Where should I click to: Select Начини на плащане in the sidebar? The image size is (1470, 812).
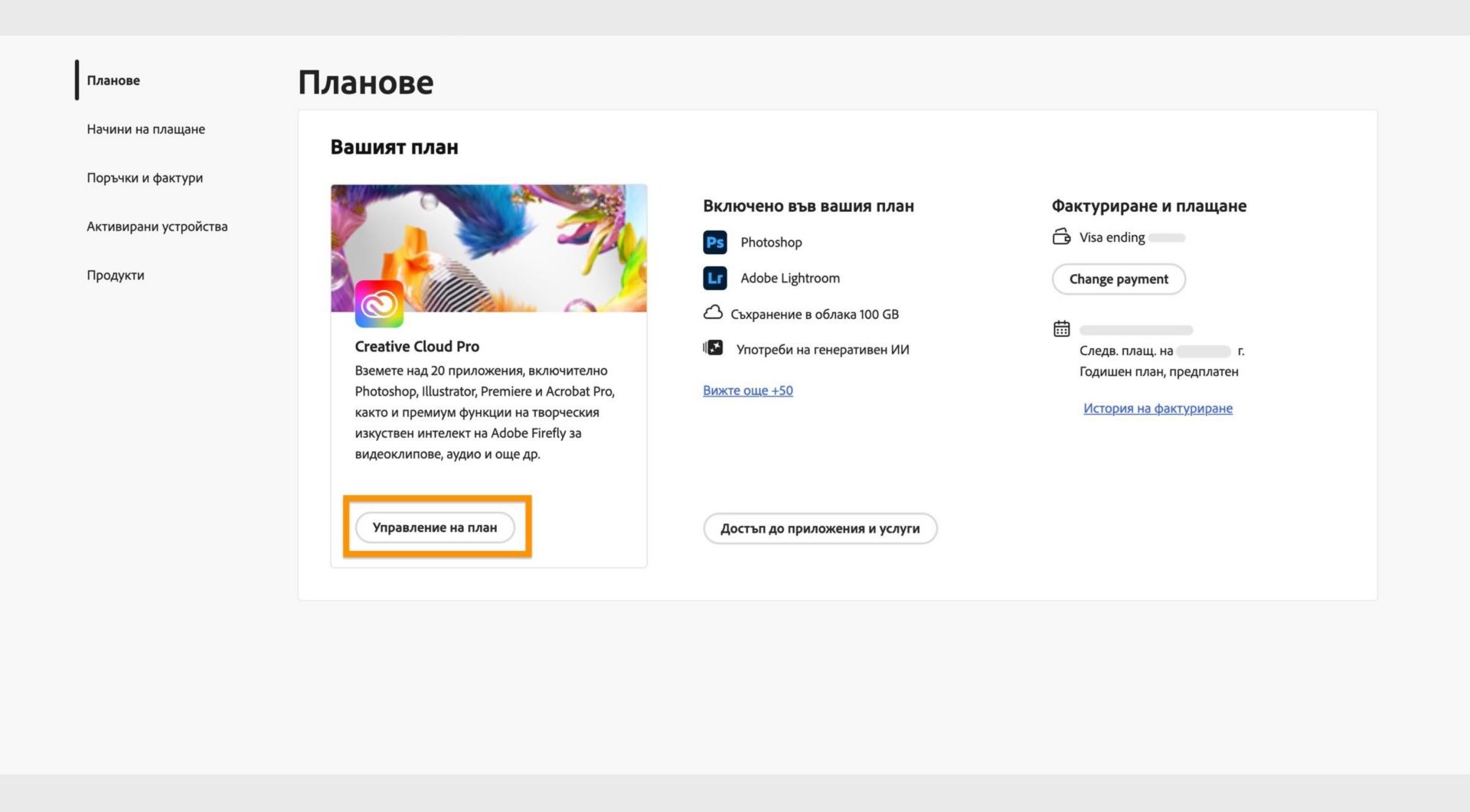145,129
